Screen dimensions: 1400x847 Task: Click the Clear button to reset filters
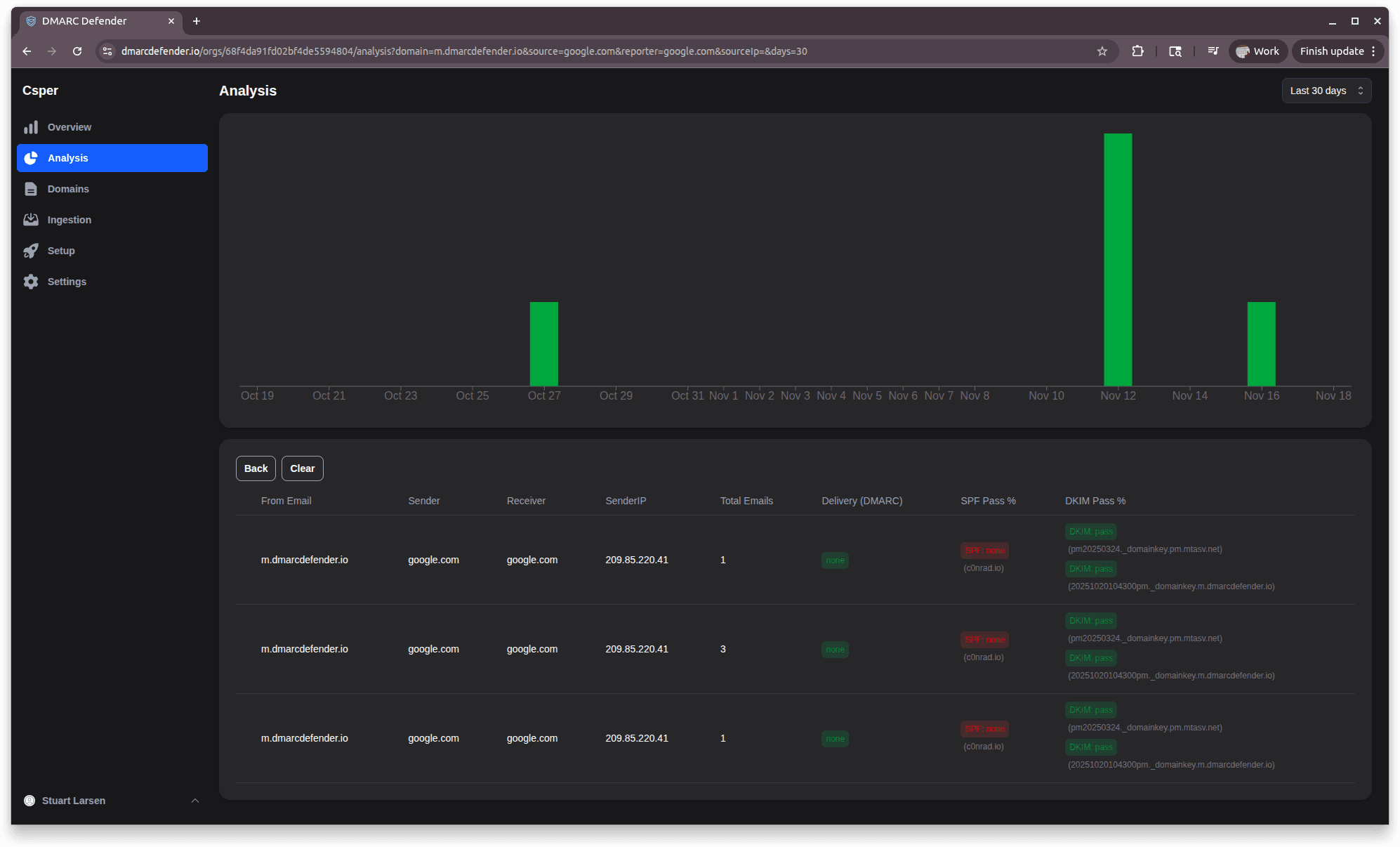[x=302, y=468]
